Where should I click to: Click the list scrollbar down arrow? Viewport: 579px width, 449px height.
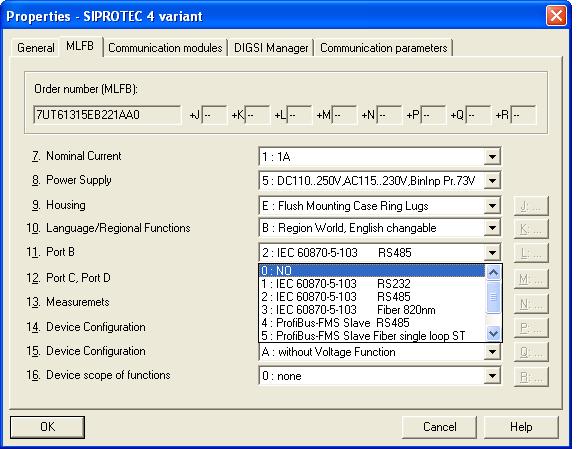493,334
